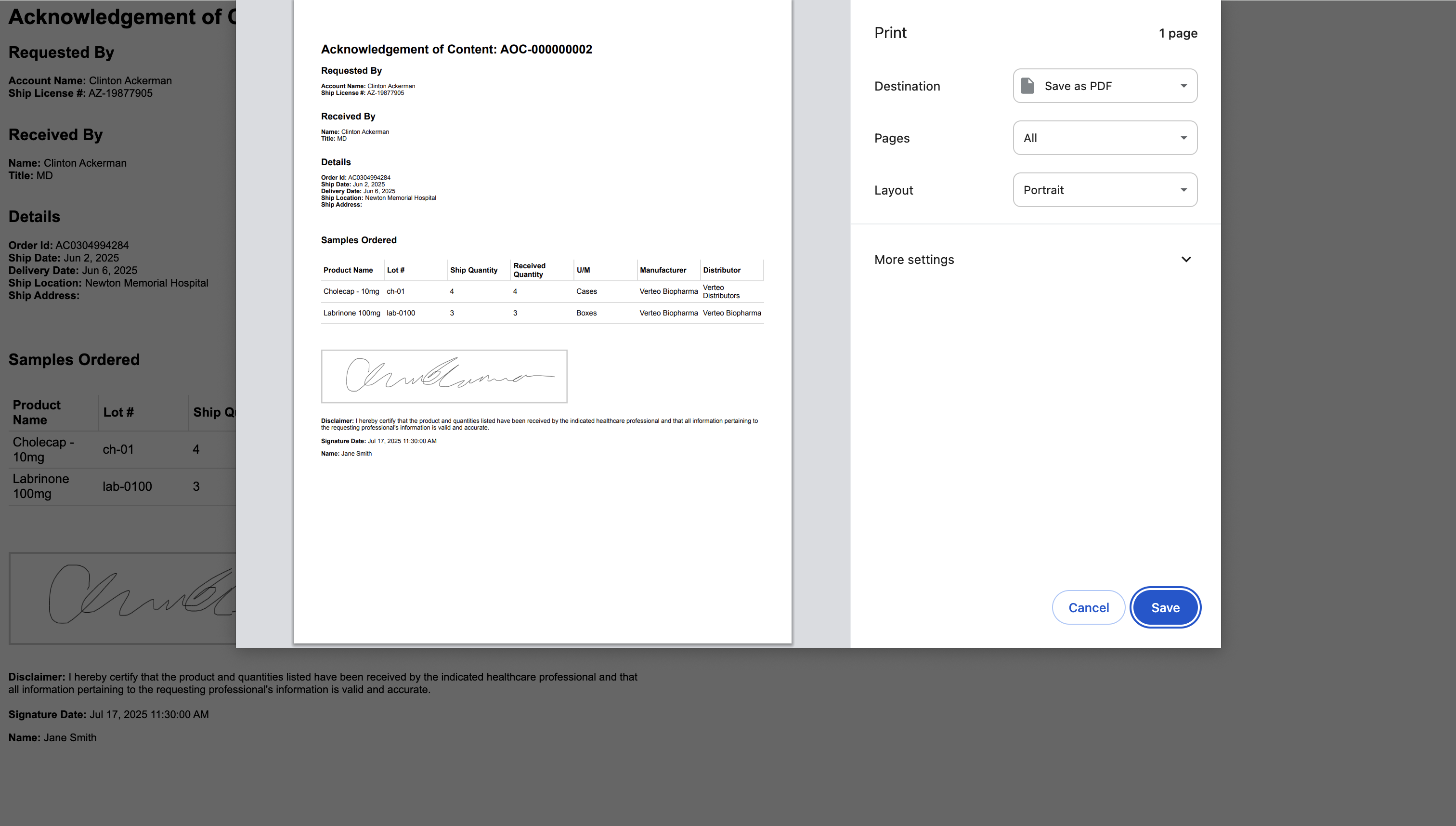Click the Samples Ordered heading in preview

coord(358,240)
